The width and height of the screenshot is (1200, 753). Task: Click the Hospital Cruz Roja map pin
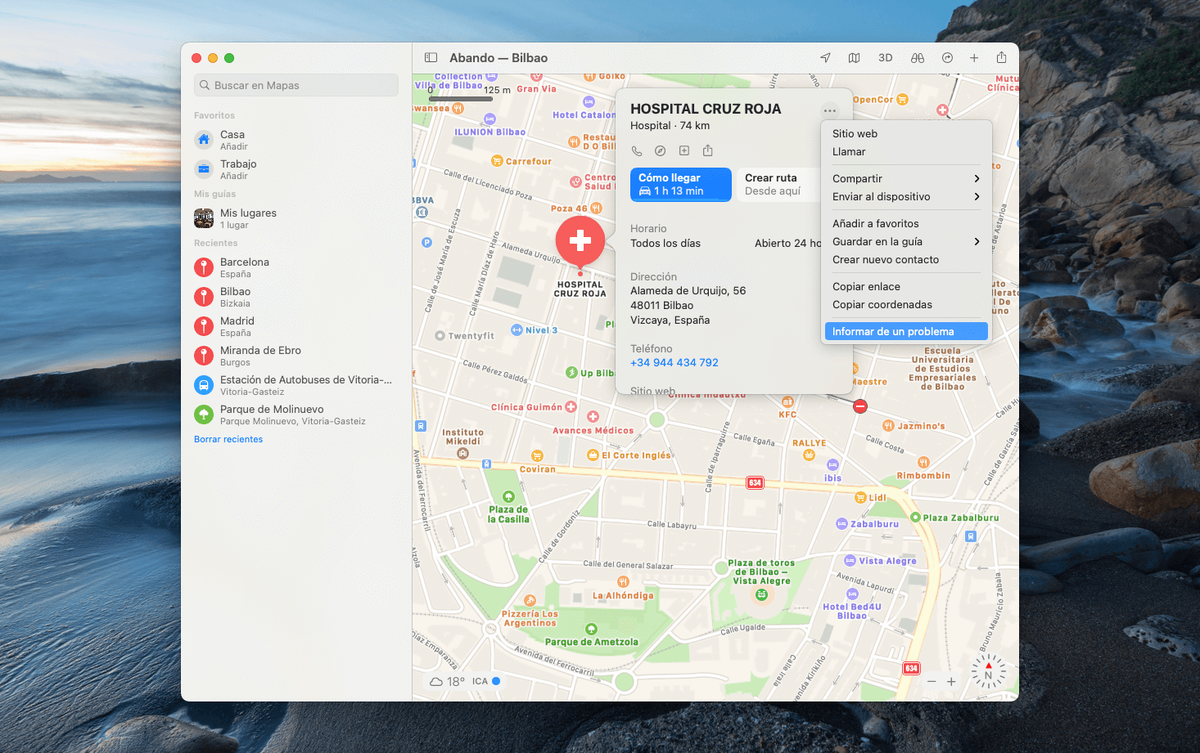point(580,240)
